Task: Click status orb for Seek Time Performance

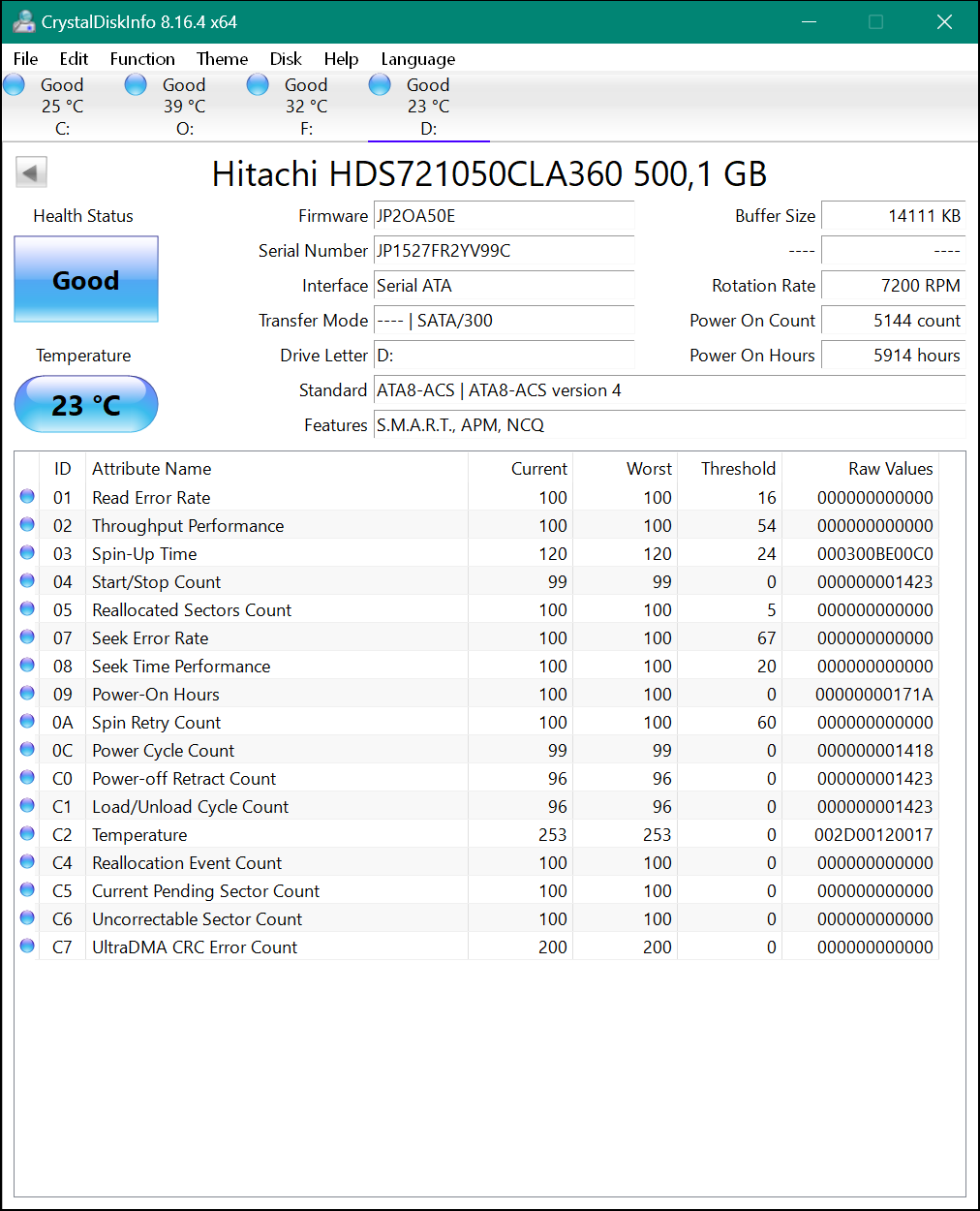Action: point(27,666)
